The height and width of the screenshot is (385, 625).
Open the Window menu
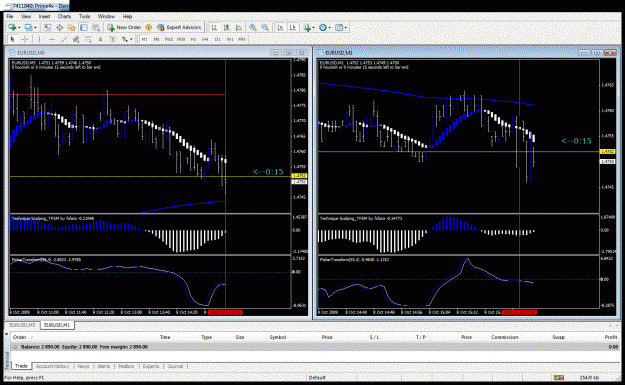[x=106, y=16]
